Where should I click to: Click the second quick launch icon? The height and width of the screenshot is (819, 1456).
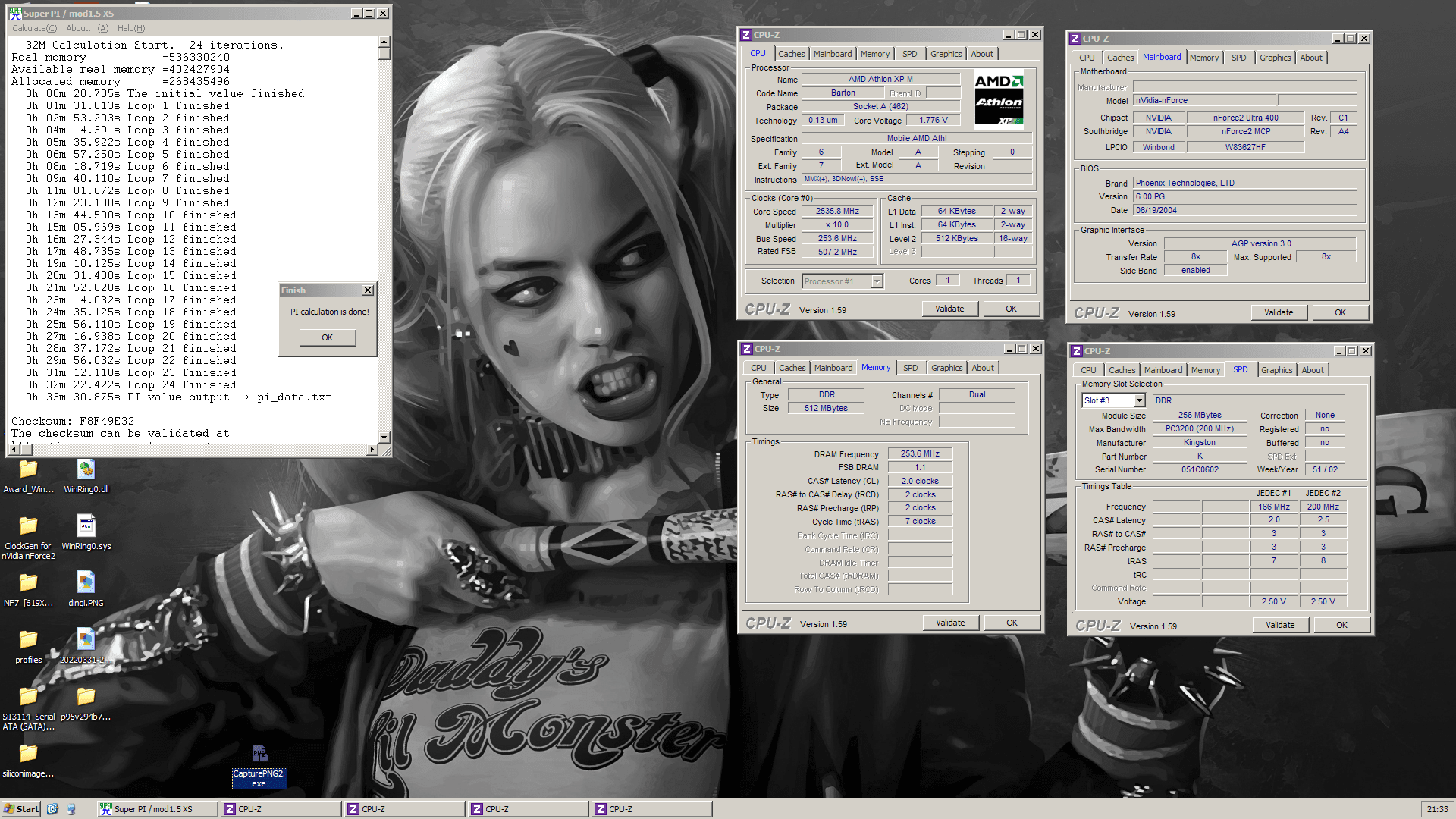click(x=71, y=809)
